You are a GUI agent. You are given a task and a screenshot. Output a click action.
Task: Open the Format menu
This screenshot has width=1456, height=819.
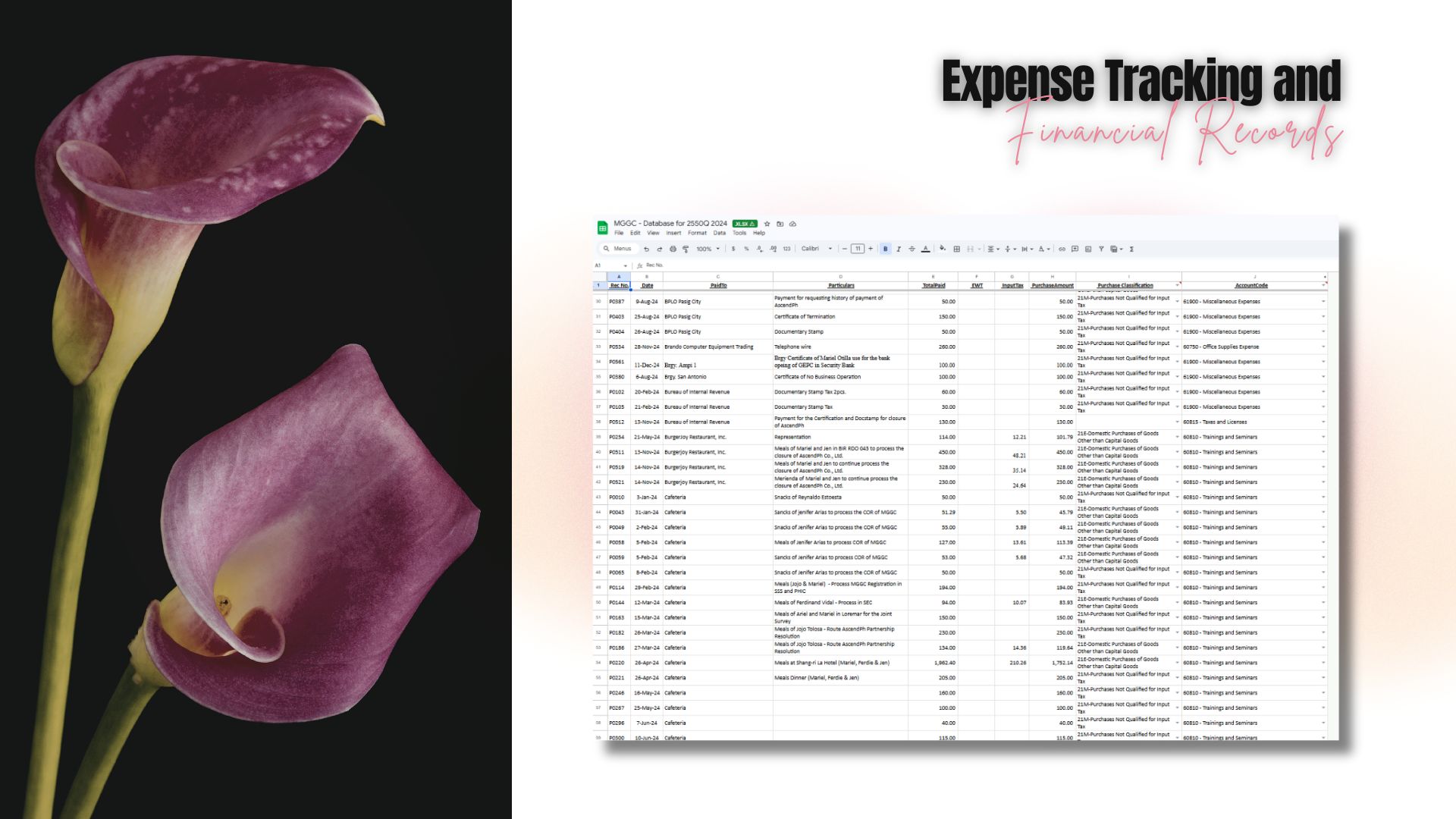coord(697,233)
